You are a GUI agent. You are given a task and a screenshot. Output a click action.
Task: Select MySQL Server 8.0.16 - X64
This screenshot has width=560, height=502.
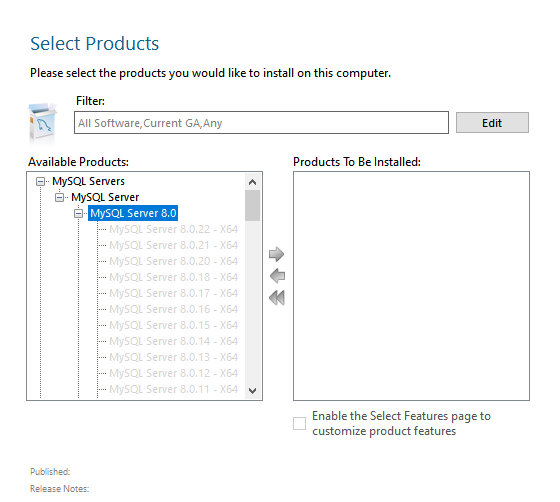click(x=174, y=309)
